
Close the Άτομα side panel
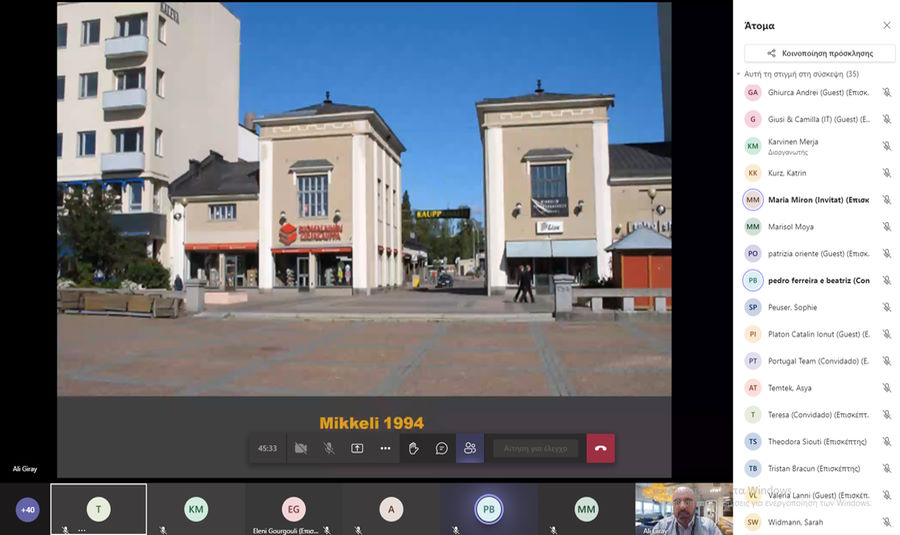(886, 25)
